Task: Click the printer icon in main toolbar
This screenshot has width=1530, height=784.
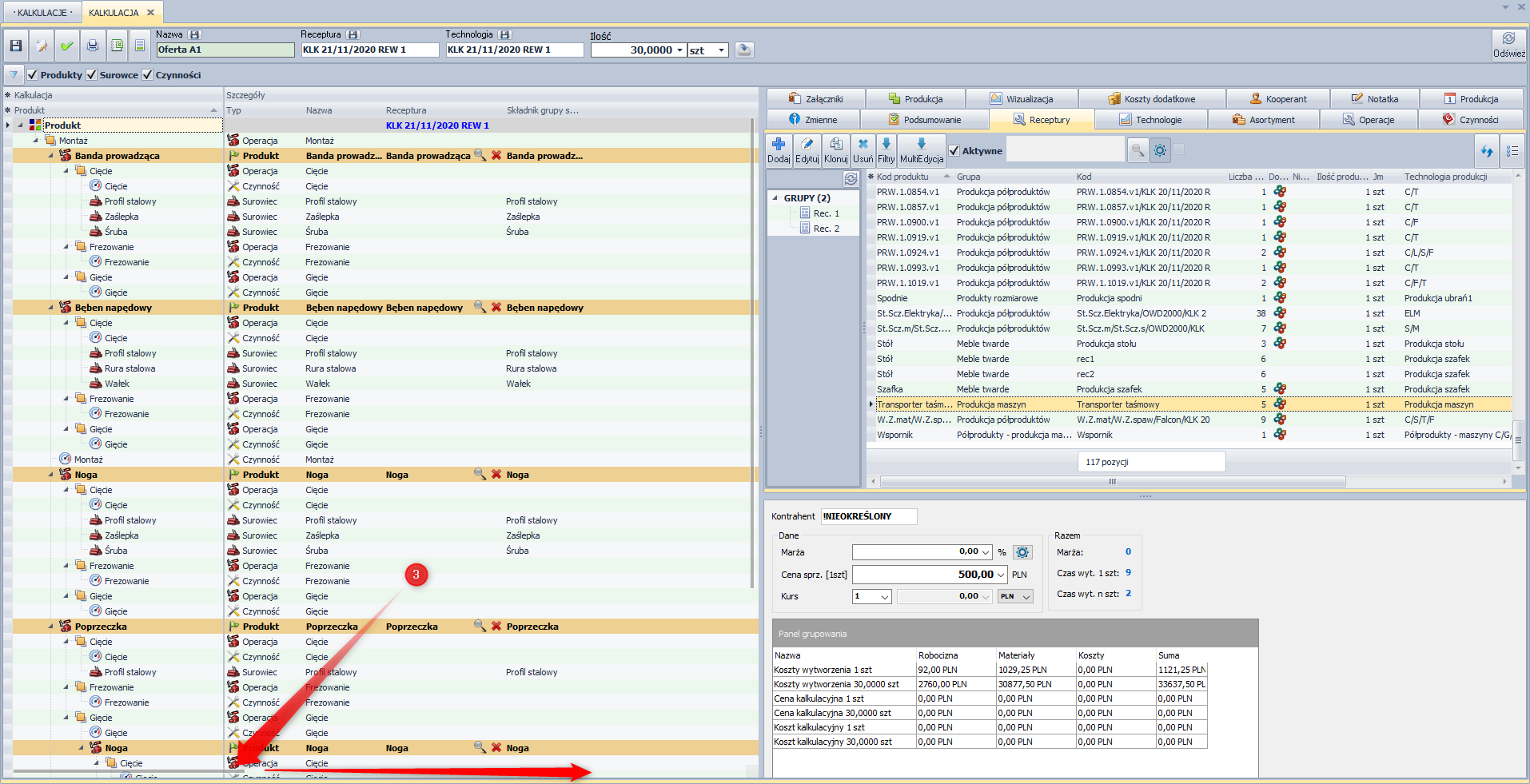Action: click(x=93, y=46)
